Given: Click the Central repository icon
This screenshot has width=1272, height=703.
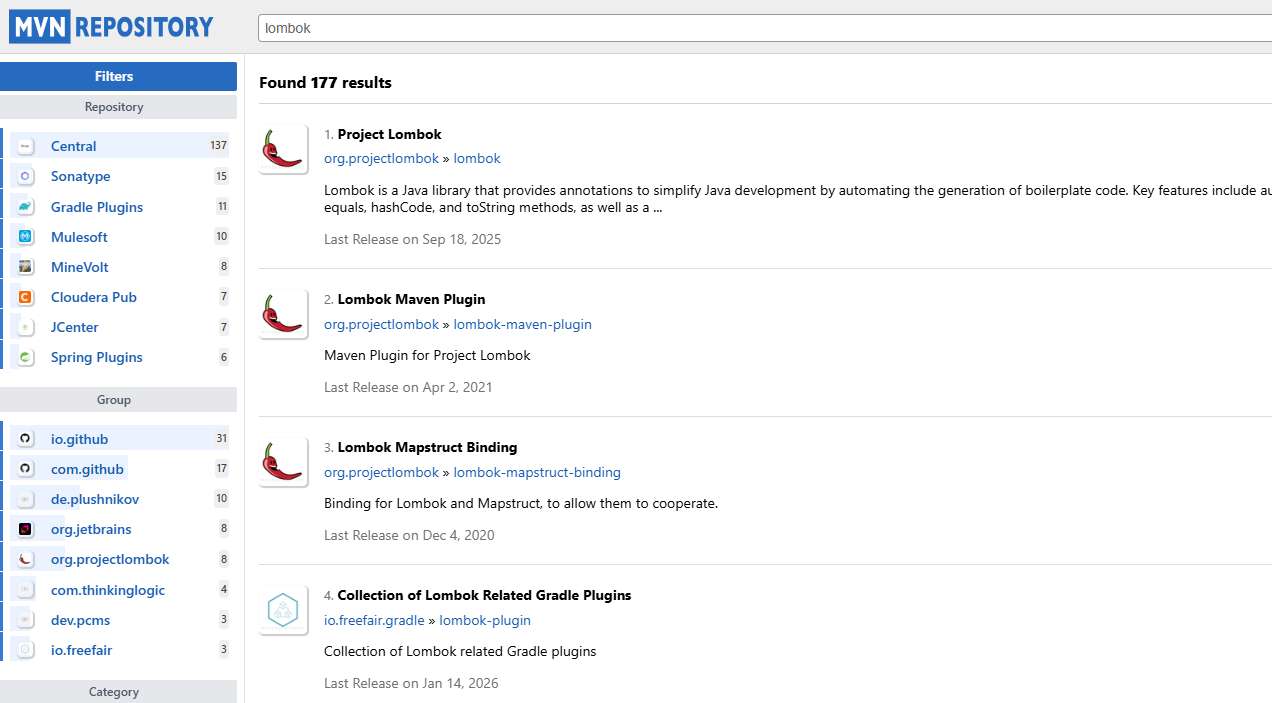Looking at the screenshot, I should point(26,146).
